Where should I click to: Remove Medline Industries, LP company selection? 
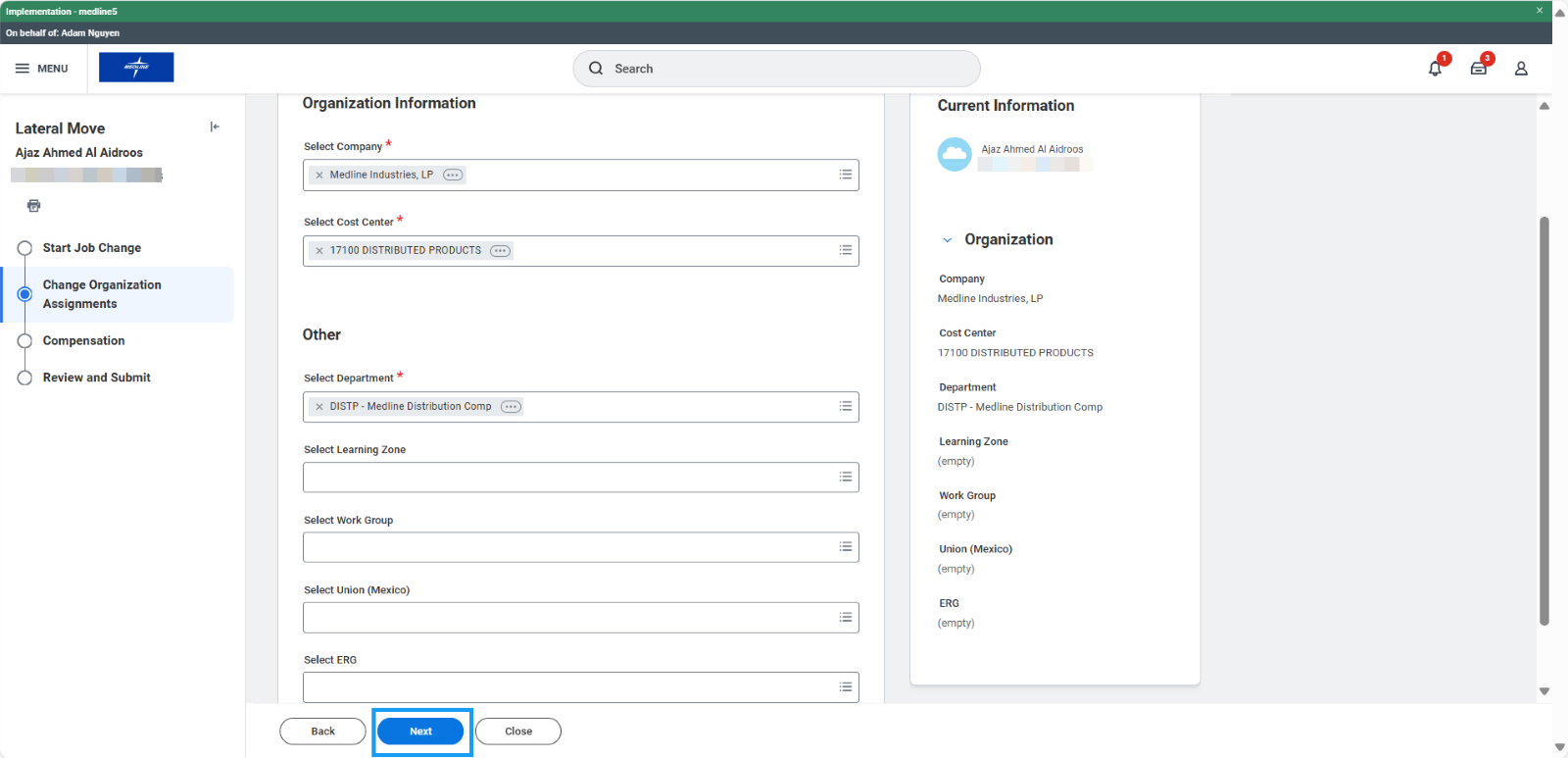319,176
